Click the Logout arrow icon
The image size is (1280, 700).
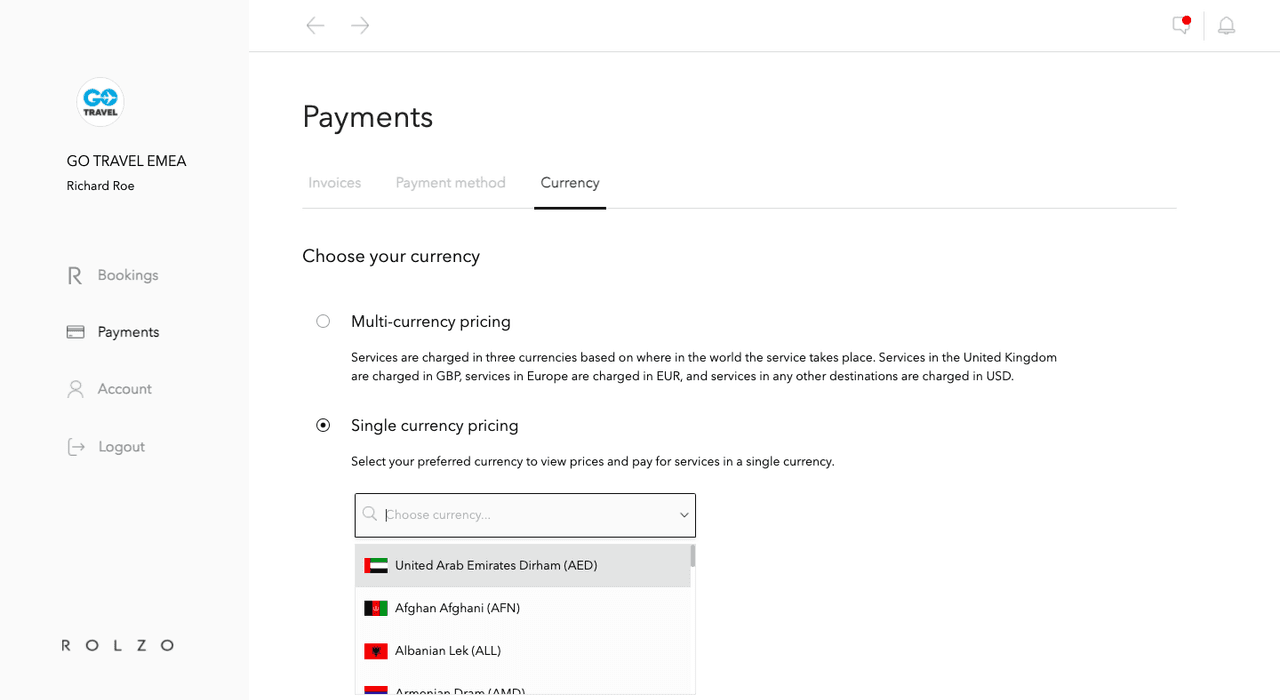pos(76,447)
